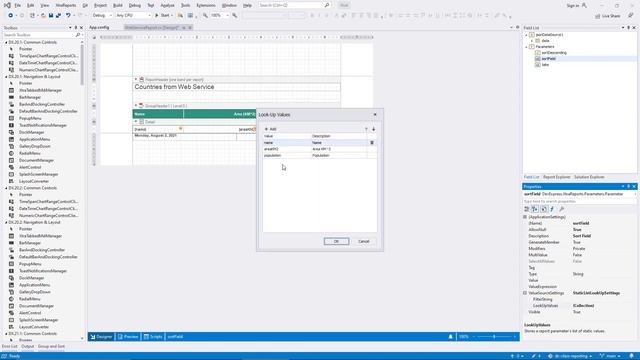The width and height of the screenshot is (640, 360).
Task: Switch to the Scripts tab
Action: [153, 337]
